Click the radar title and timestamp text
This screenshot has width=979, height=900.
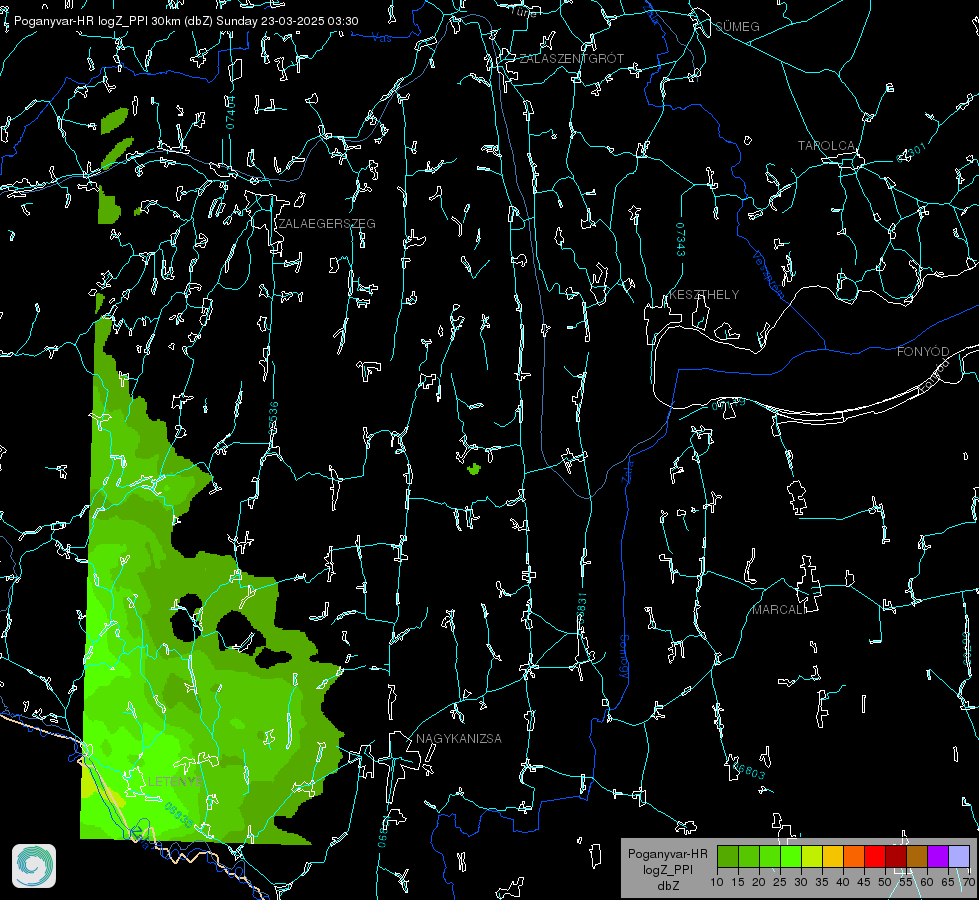[x=186, y=21]
